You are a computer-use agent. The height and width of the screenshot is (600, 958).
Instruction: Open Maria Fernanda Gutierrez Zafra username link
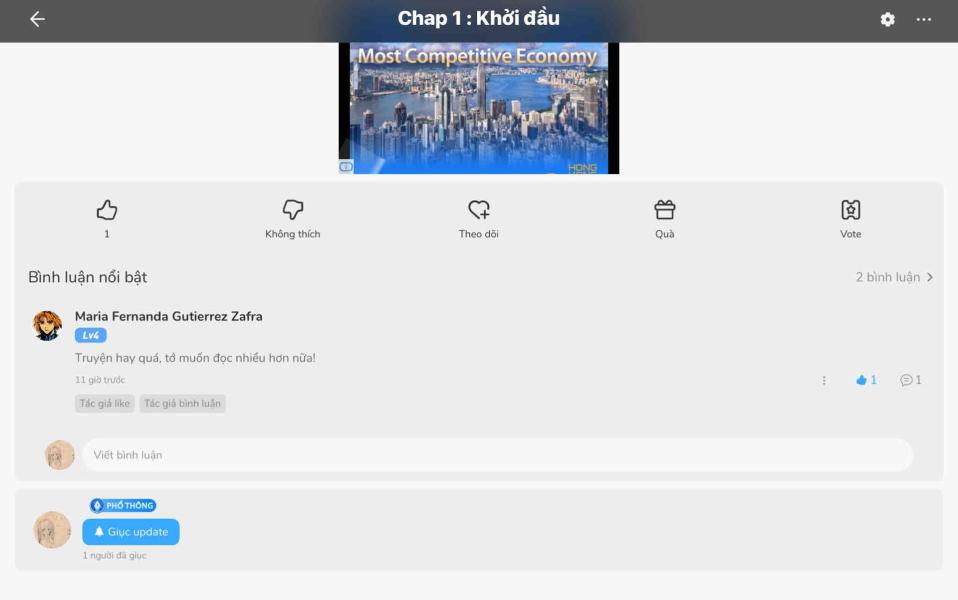(x=169, y=316)
